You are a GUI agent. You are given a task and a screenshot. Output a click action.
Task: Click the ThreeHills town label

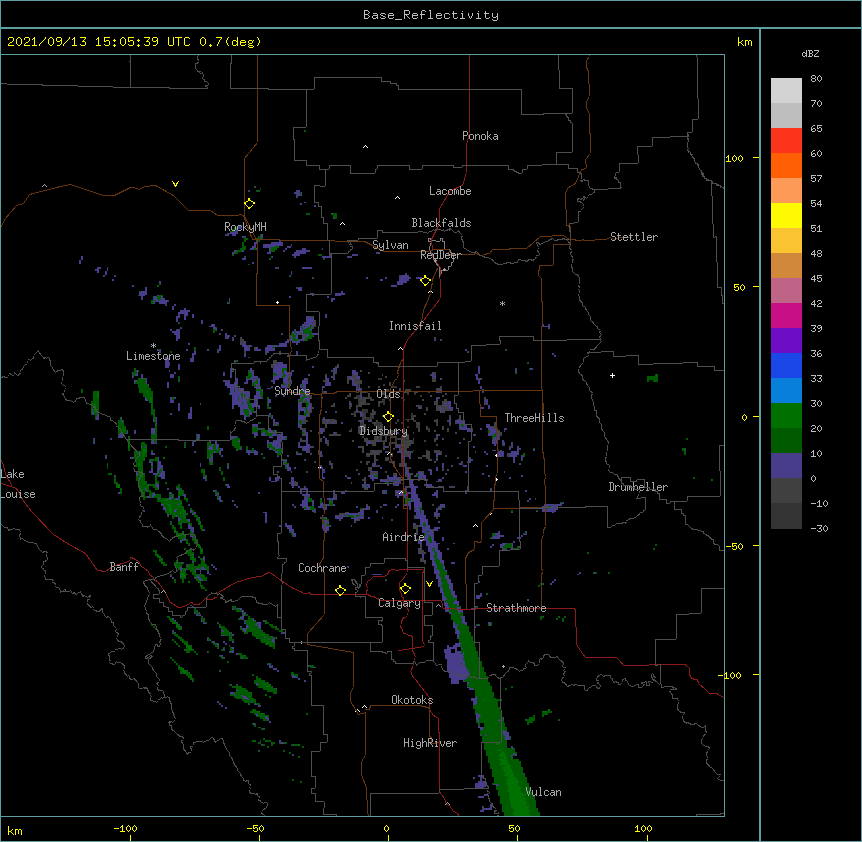coord(534,418)
